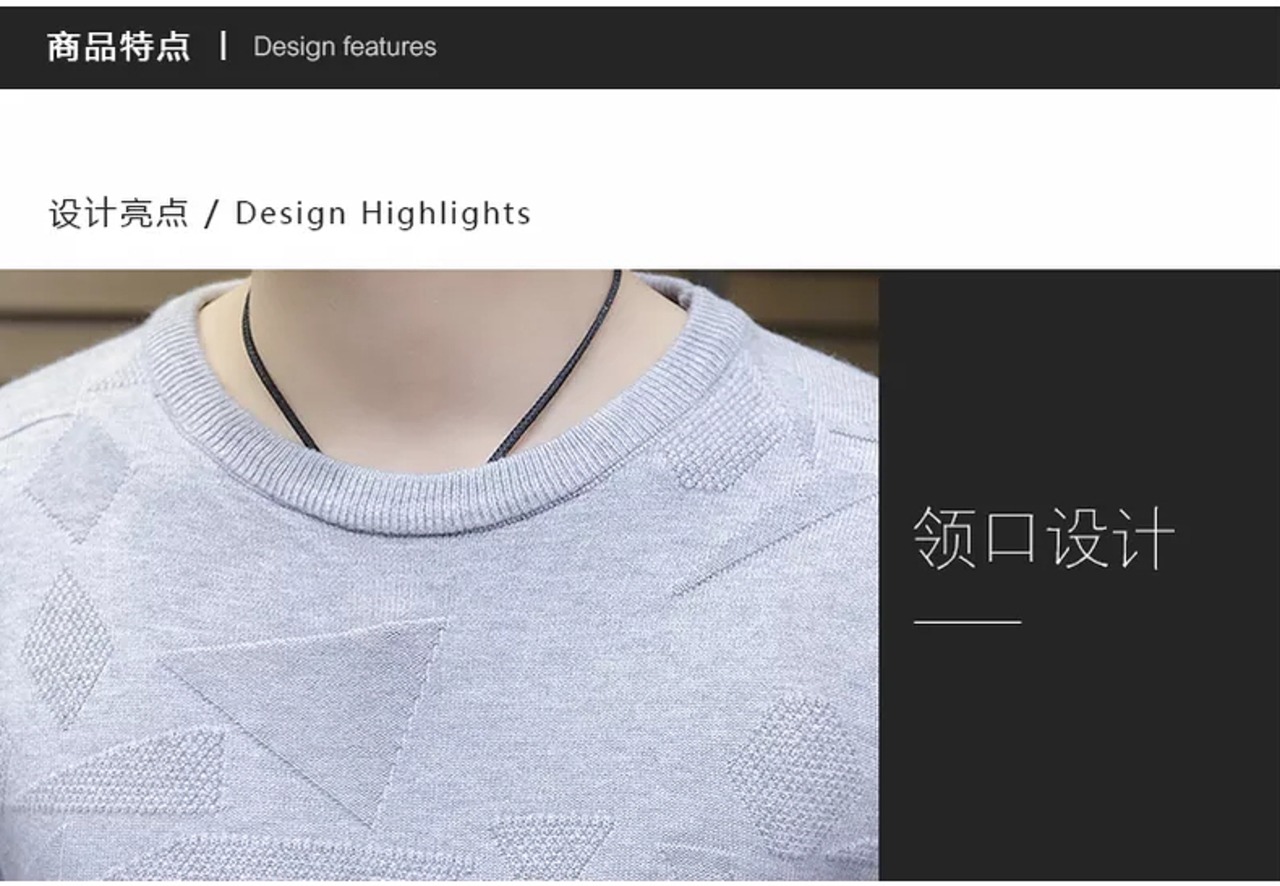Viewport: 1280px width, 886px height.
Task: Click the slash between 设计亮点 and Design Highlights
Action: (211, 214)
